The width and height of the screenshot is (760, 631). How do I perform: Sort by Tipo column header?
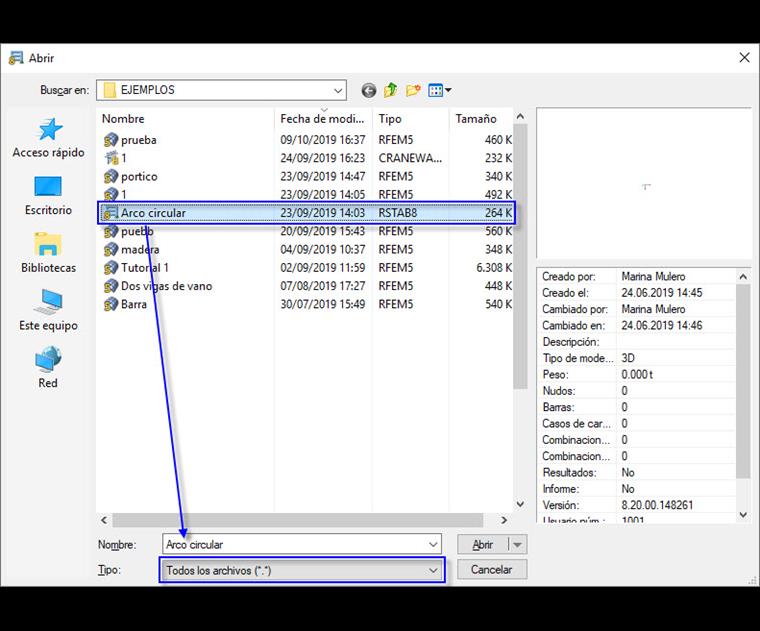(390, 119)
